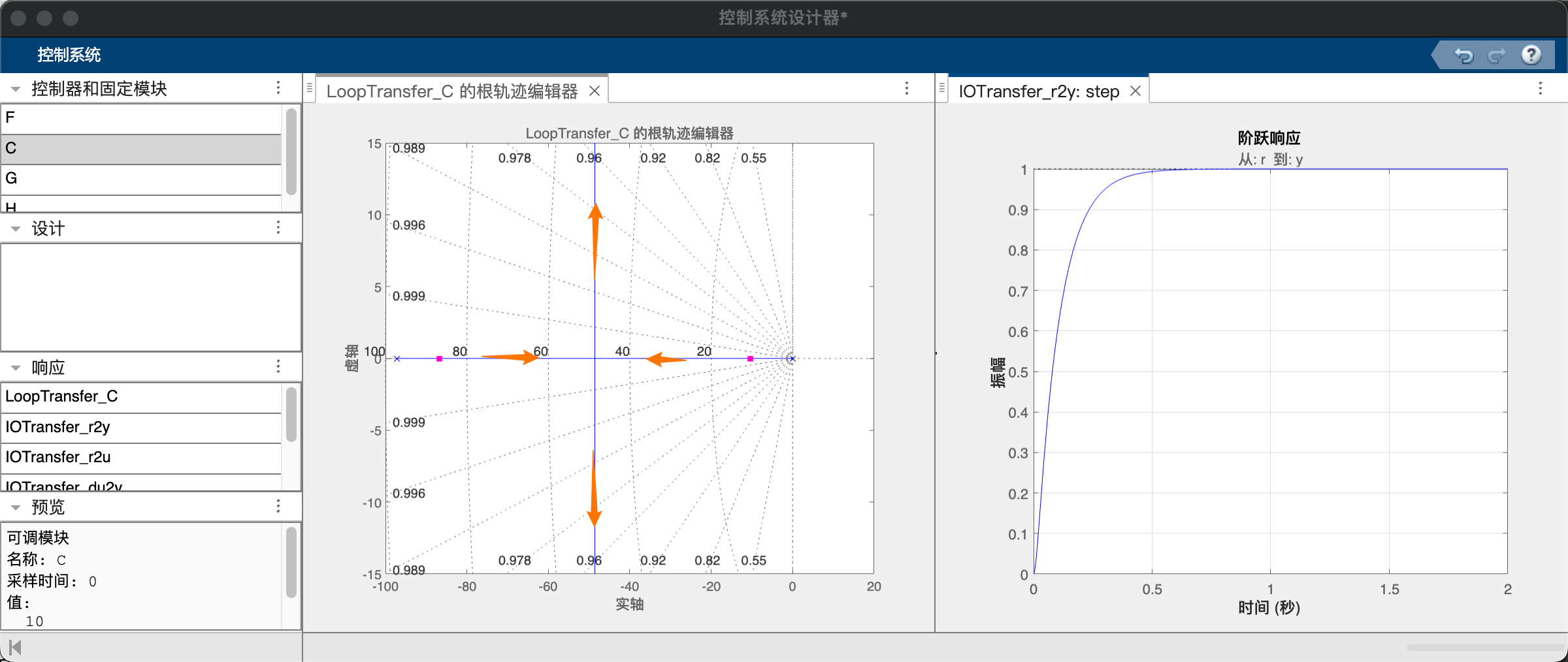This screenshot has height=662, width=1568.
Task: Open the help question mark icon
Action: 1531,55
